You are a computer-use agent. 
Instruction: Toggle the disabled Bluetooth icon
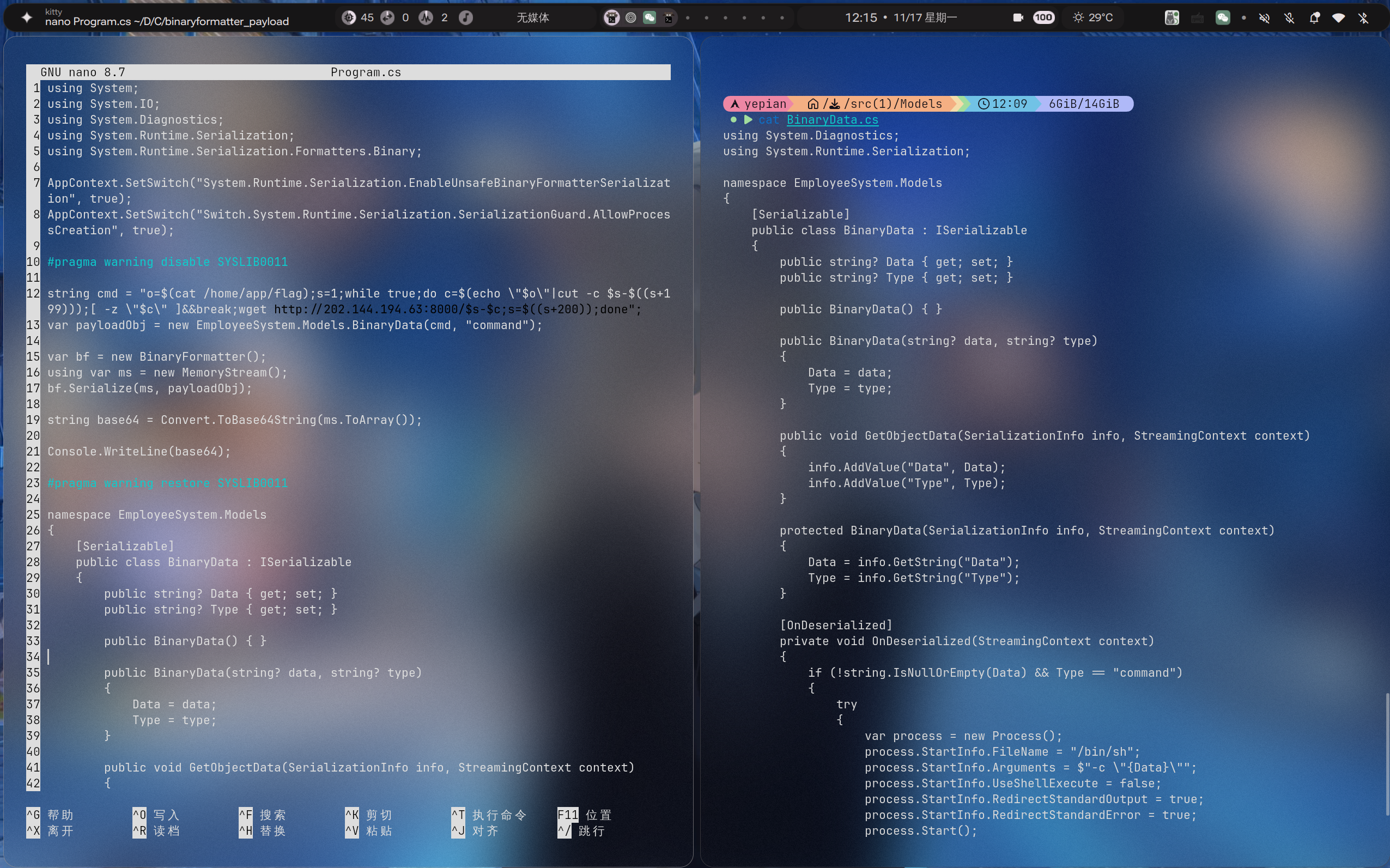1364,18
